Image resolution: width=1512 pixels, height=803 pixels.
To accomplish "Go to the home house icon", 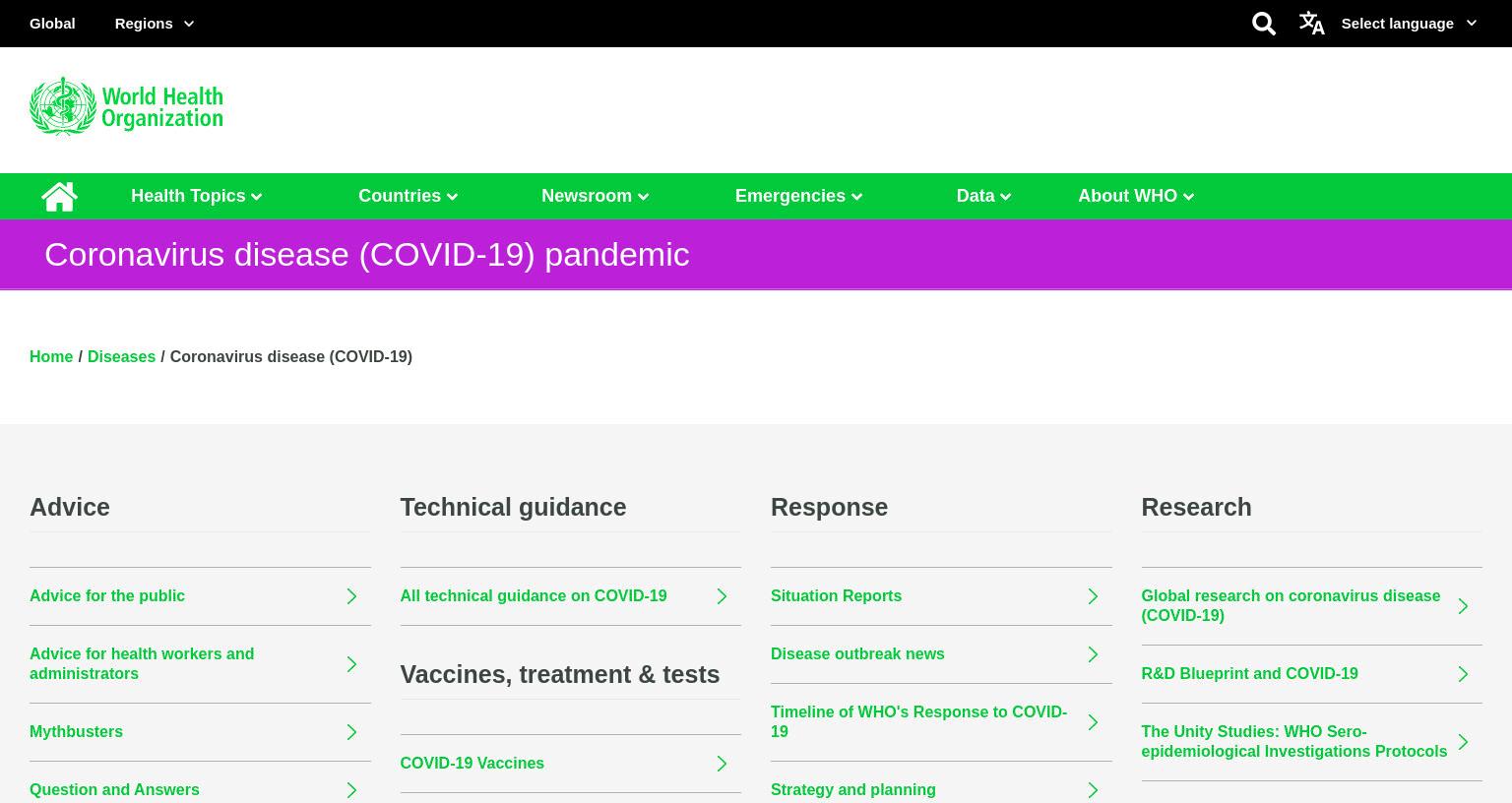I will pos(59,196).
